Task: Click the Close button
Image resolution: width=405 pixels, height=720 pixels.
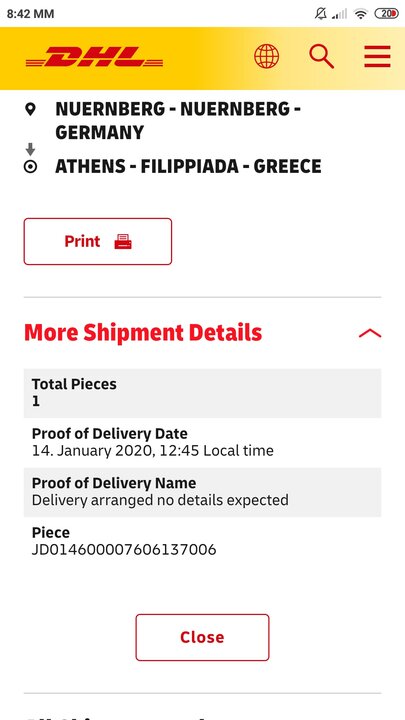Action: (x=202, y=637)
